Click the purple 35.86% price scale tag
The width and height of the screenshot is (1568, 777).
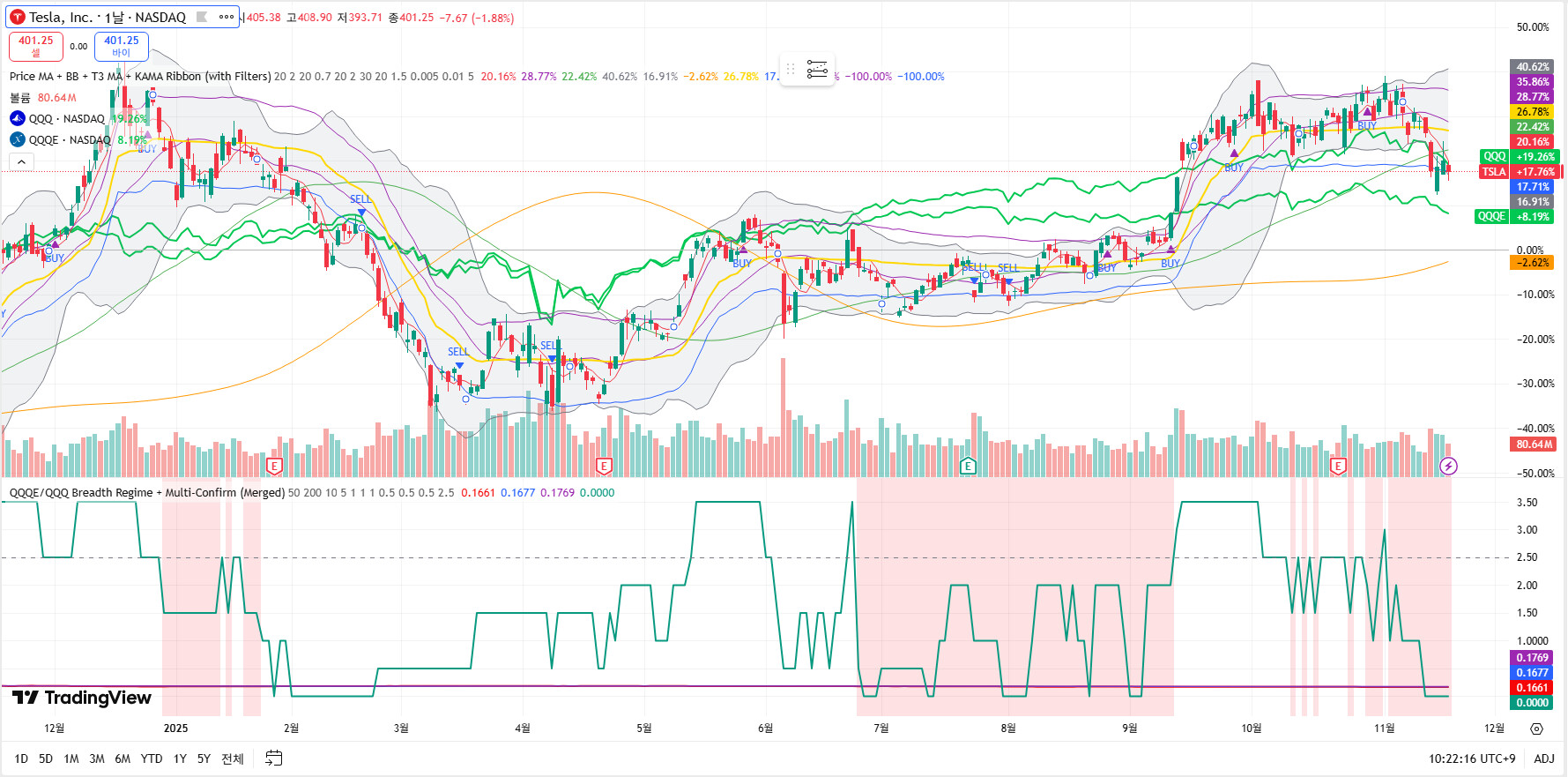[x=1534, y=82]
